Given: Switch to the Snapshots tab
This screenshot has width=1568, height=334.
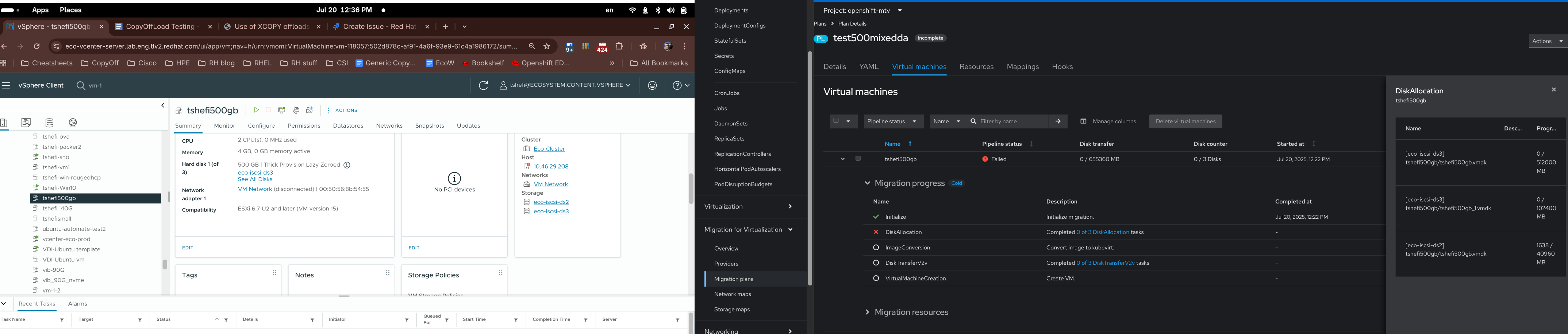Looking at the screenshot, I should tap(429, 126).
